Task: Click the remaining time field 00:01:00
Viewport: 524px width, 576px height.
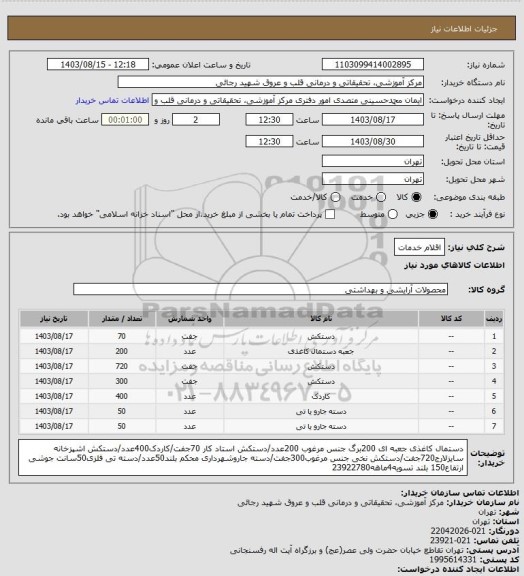Action: pos(125,120)
